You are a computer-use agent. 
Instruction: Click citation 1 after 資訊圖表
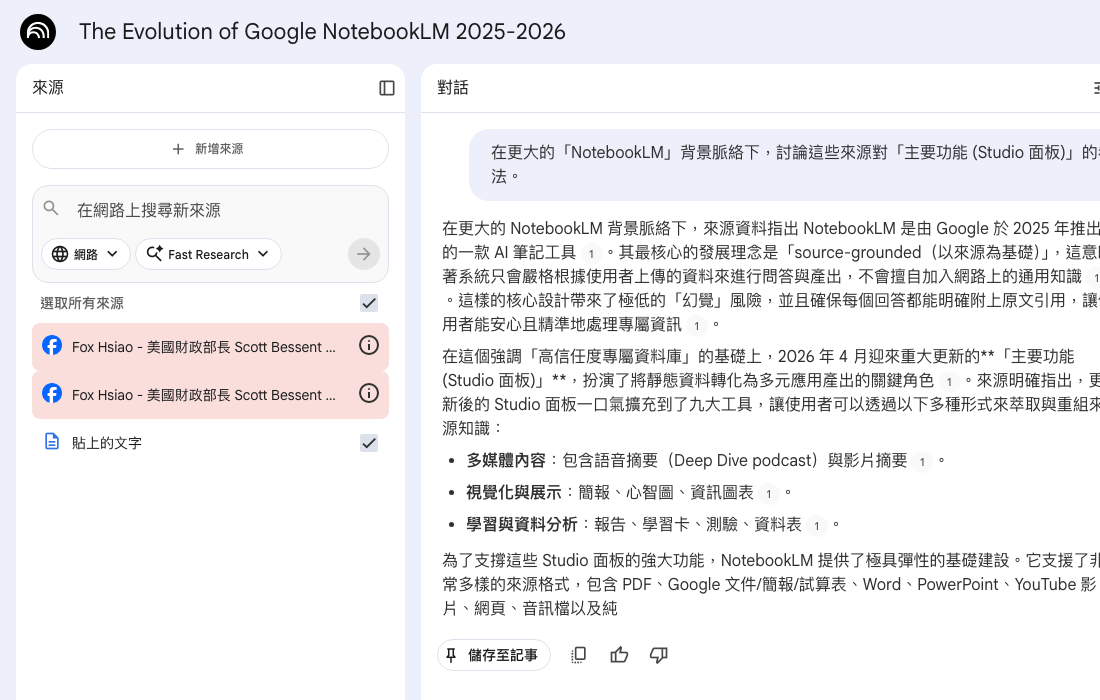[x=768, y=494]
